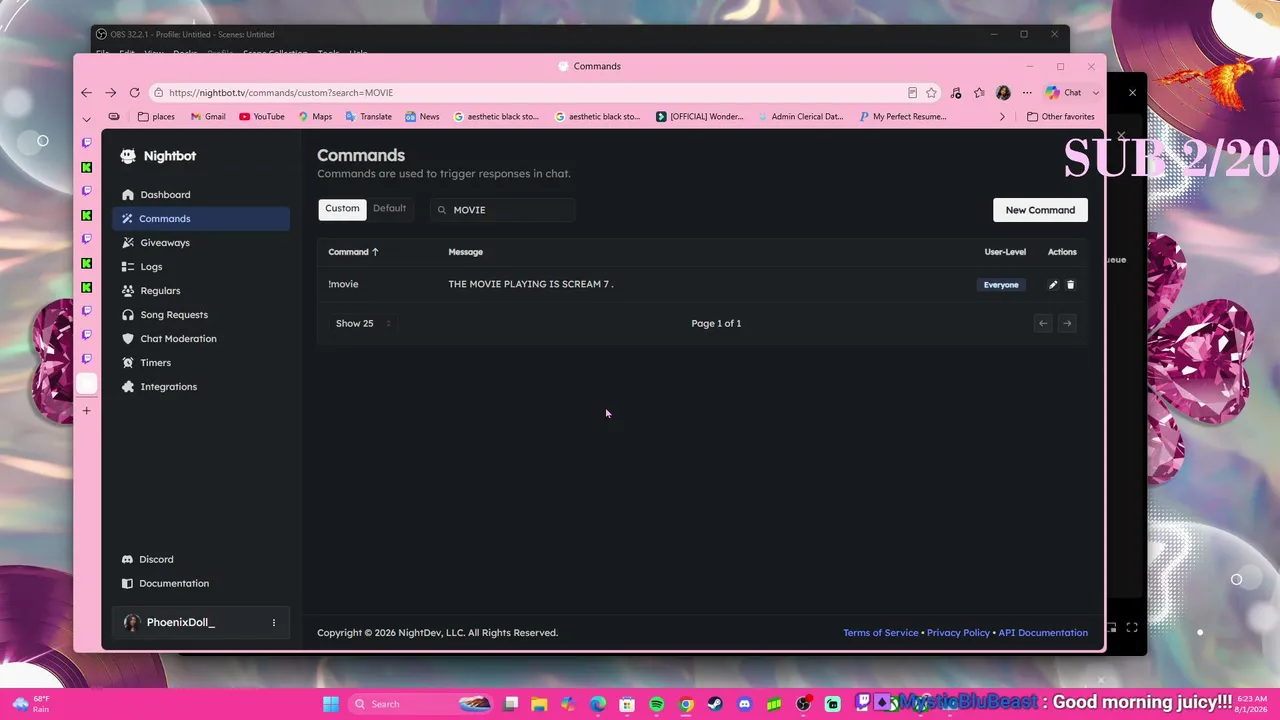Switch to the Custom commands tab
The height and width of the screenshot is (720, 1280).
click(342, 209)
